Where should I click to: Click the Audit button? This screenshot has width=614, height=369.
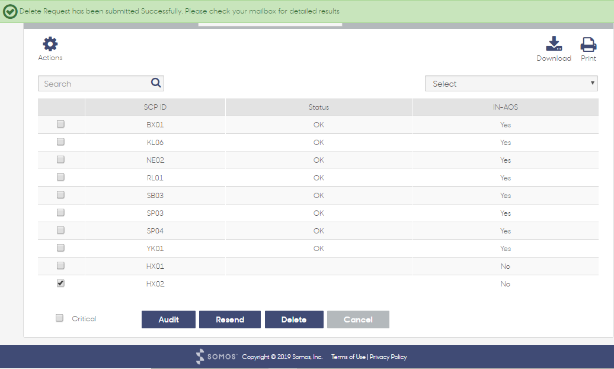169,320
